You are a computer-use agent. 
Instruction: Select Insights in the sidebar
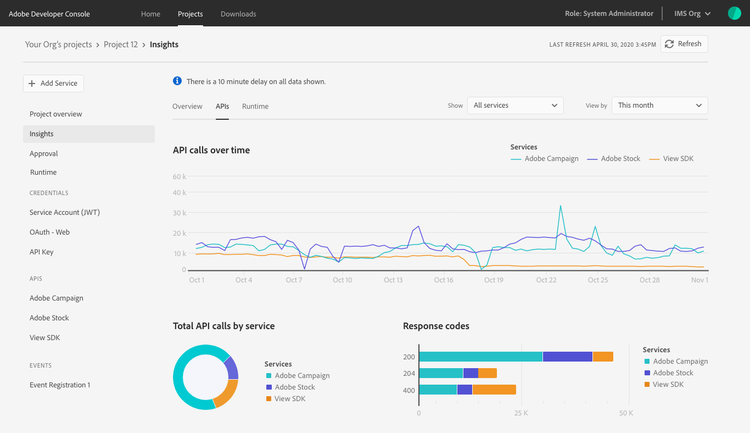point(89,134)
